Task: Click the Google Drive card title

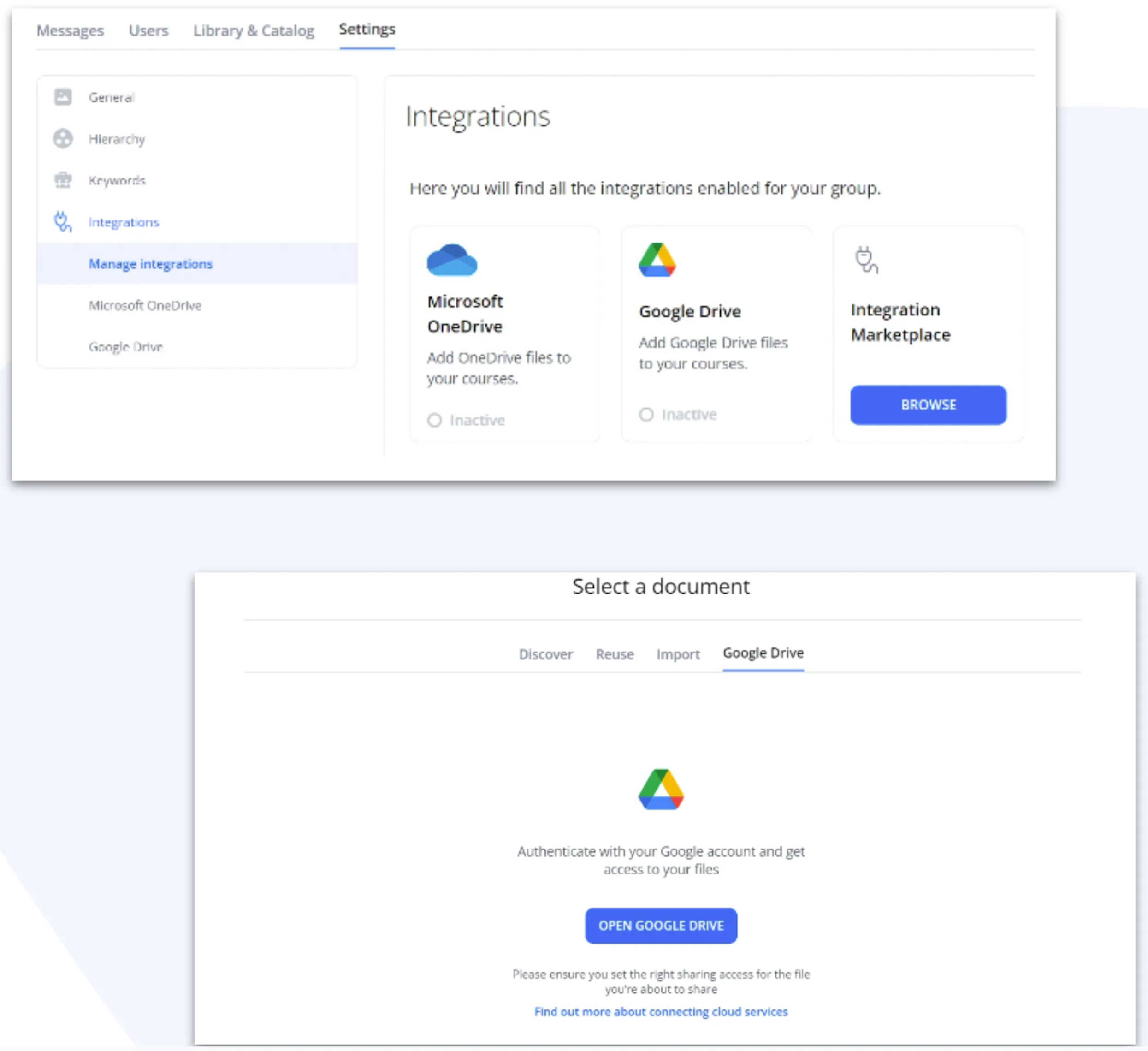Action: click(x=690, y=312)
